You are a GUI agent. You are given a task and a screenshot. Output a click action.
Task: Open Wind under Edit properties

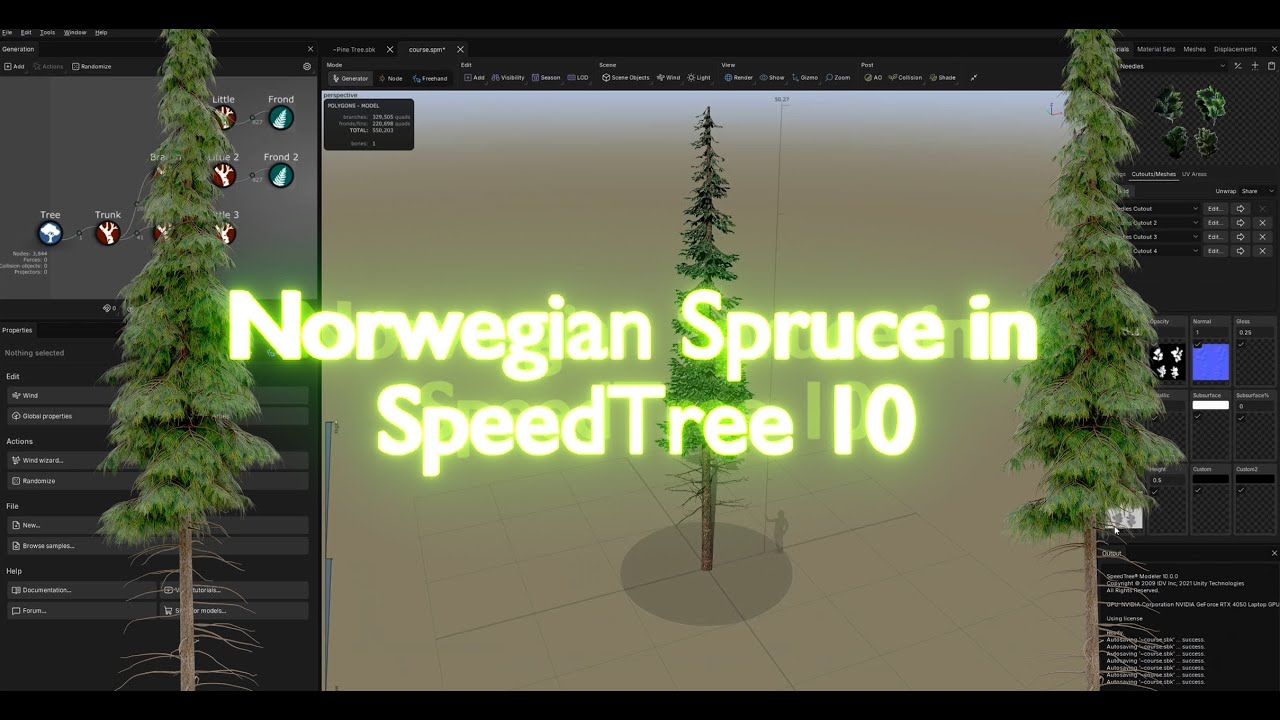[x=158, y=395]
